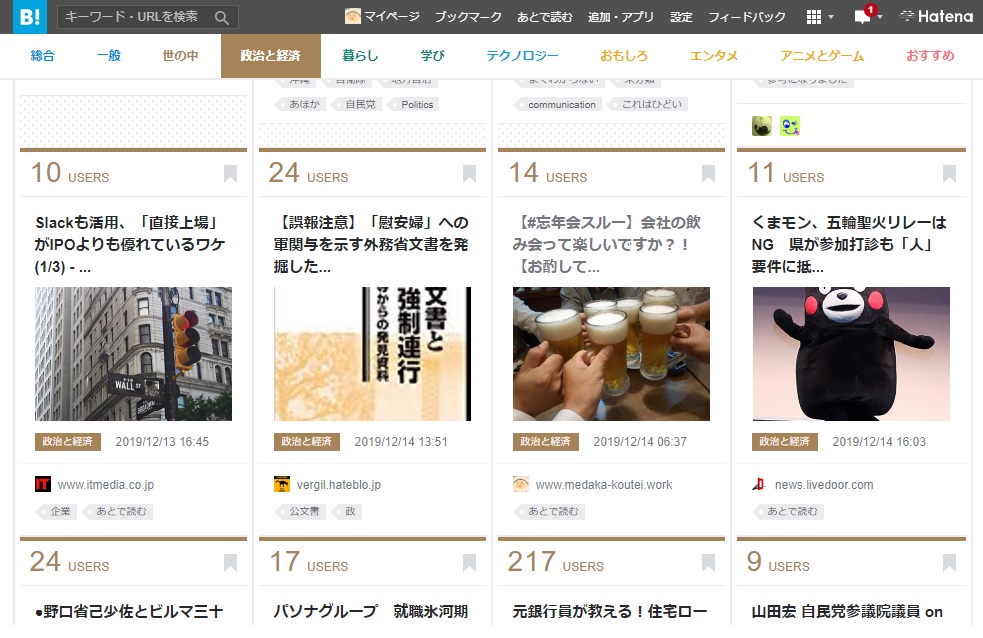983x638 pixels.
Task: Click the Wall Street traffic light thumbnail
Action: pyautogui.click(x=134, y=354)
